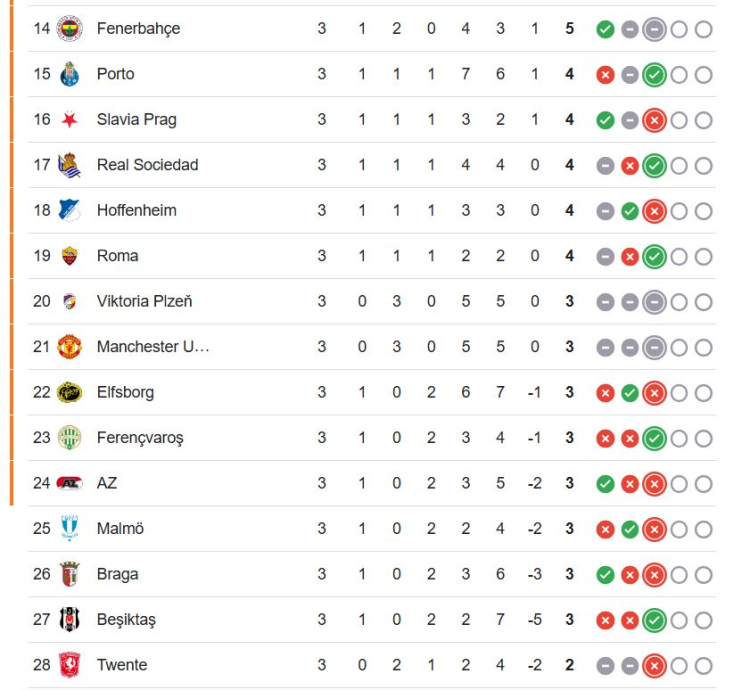Image resolution: width=750 pixels, height=690 pixels.
Task: Open the Malmö team page
Action: pyautogui.click(x=120, y=529)
